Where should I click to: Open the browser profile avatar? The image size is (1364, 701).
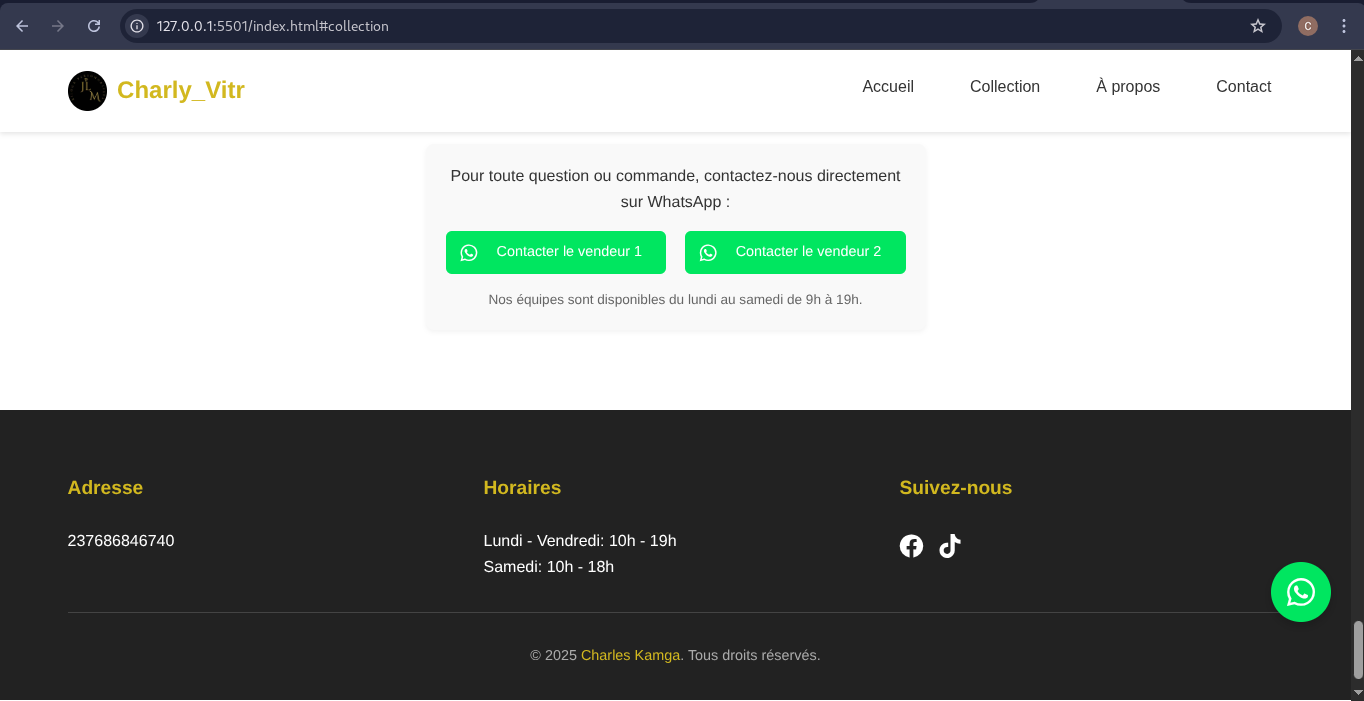click(1308, 26)
